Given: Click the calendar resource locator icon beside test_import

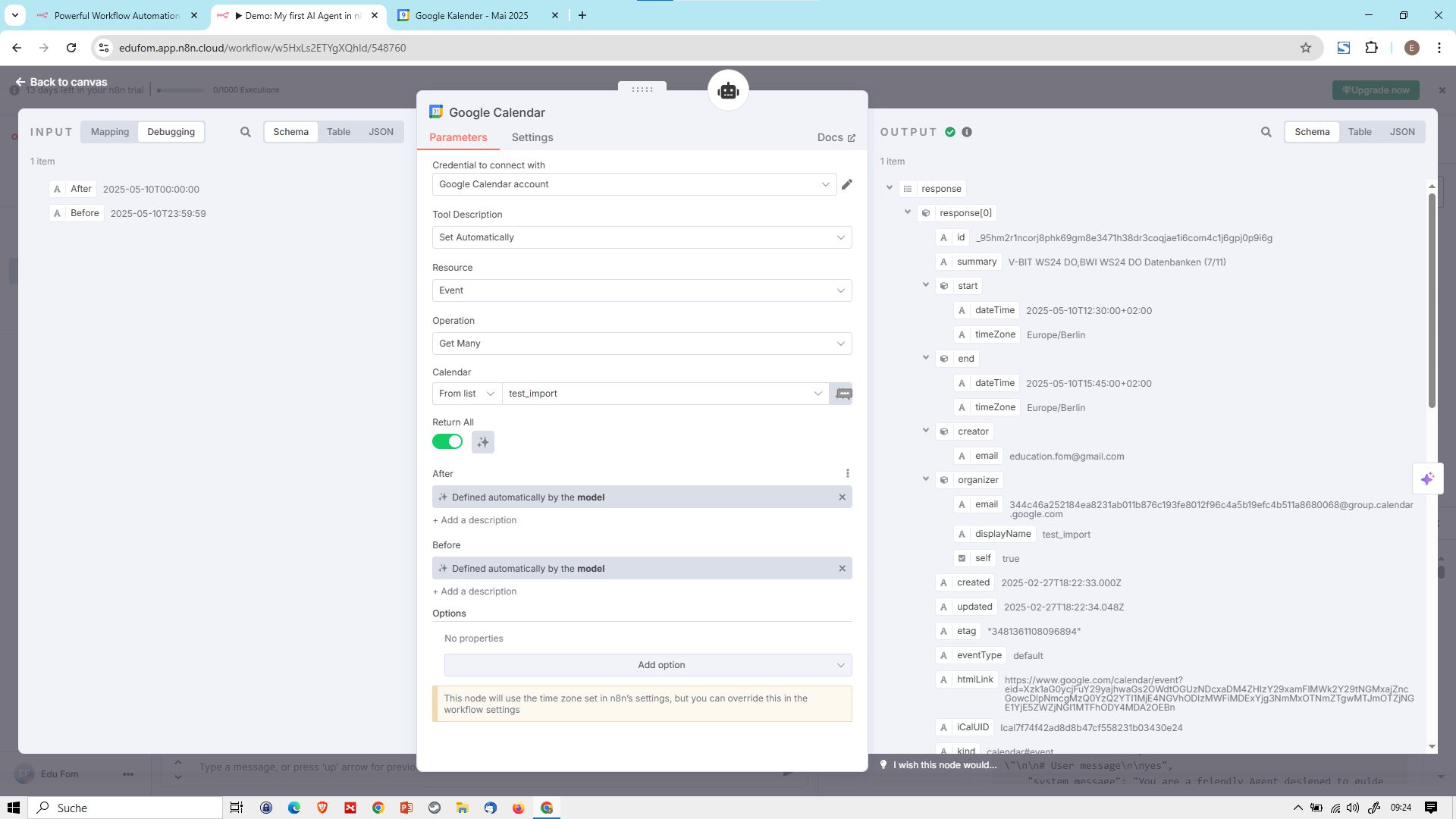Looking at the screenshot, I should (843, 394).
